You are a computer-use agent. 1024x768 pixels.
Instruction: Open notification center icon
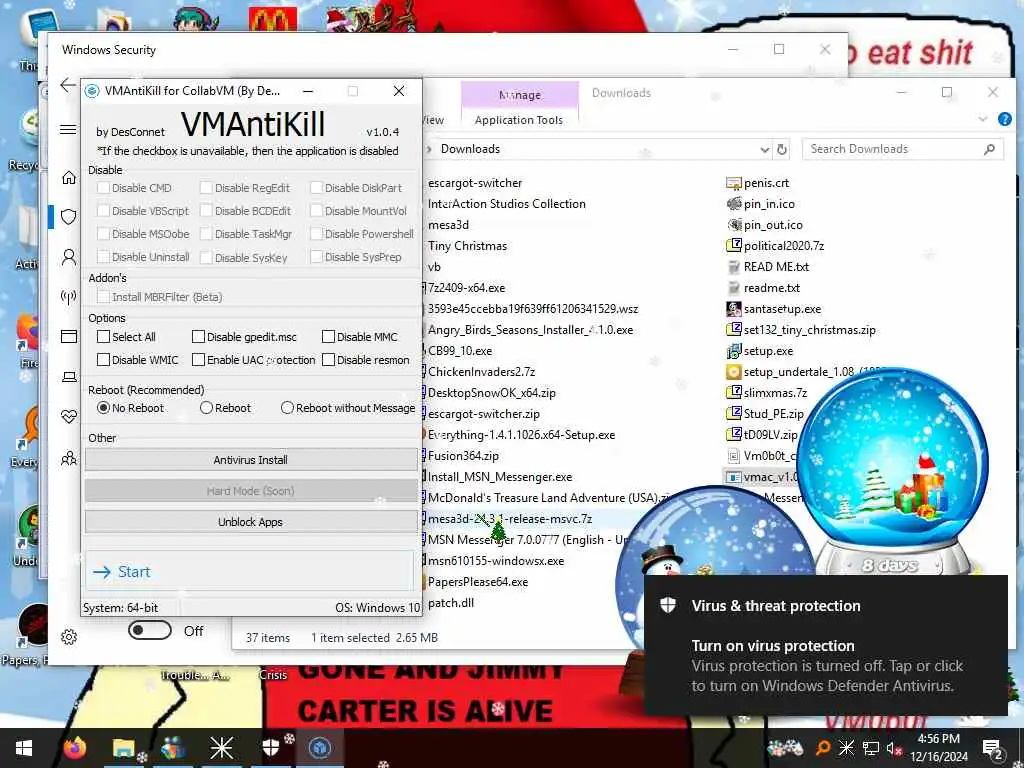992,748
